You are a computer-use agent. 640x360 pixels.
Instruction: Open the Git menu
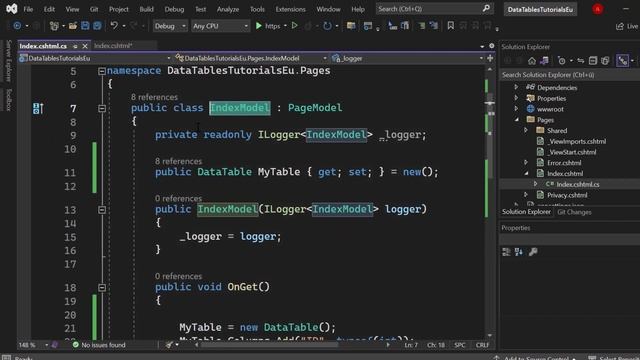[94, 9]
